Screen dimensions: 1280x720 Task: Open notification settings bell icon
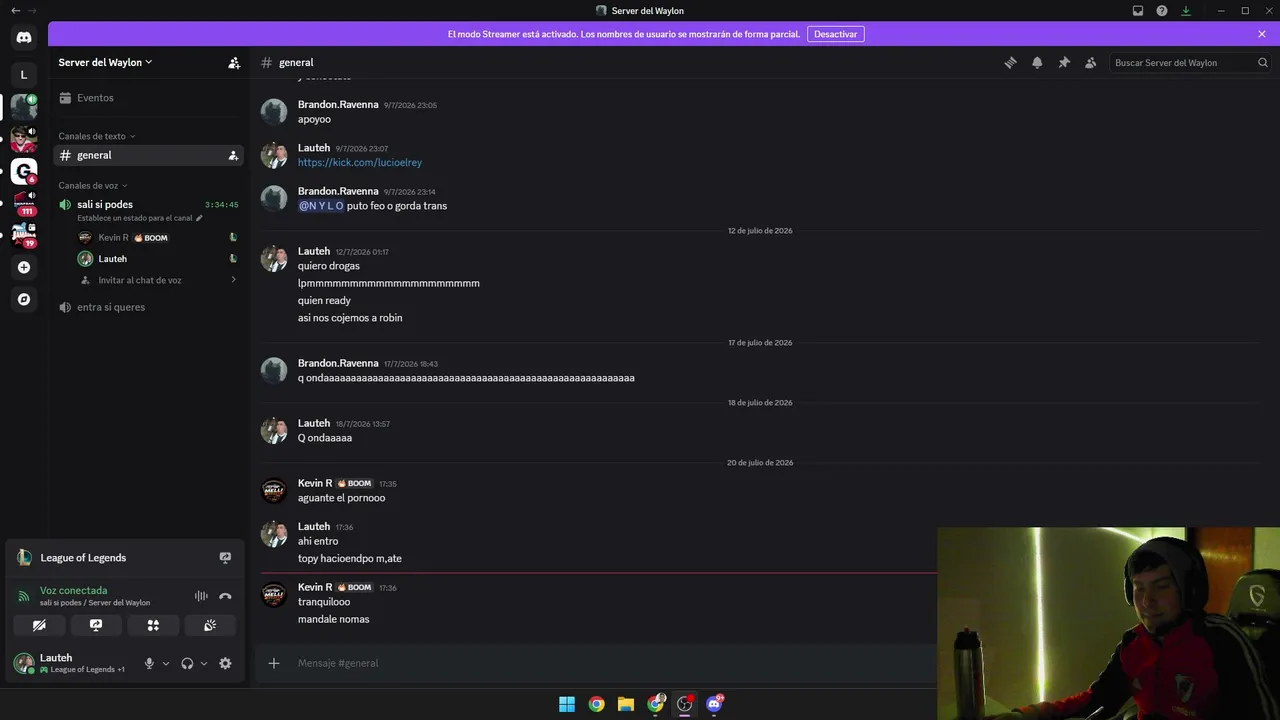point(1037,63)
